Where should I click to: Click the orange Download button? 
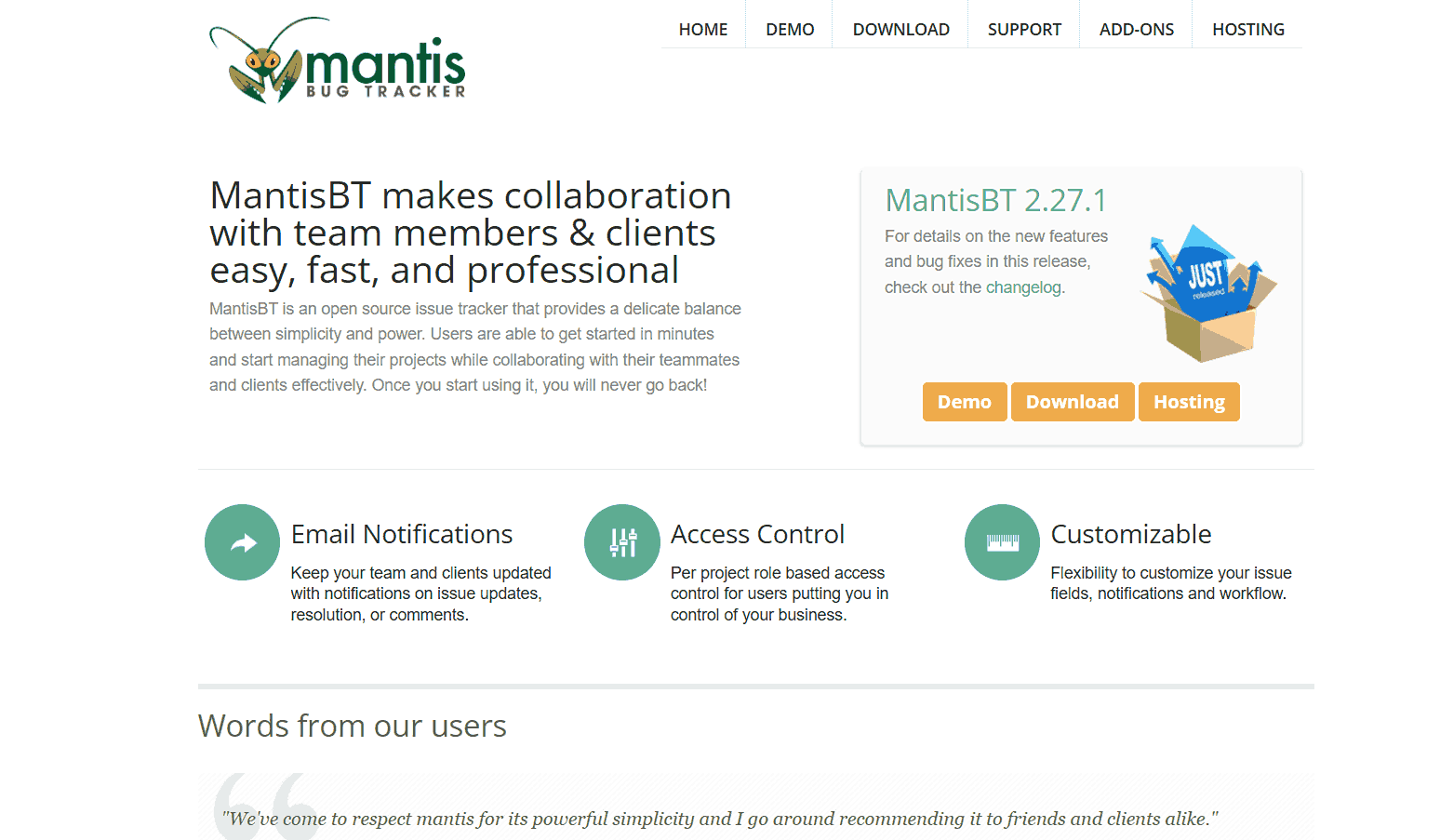pos(1072,401)
